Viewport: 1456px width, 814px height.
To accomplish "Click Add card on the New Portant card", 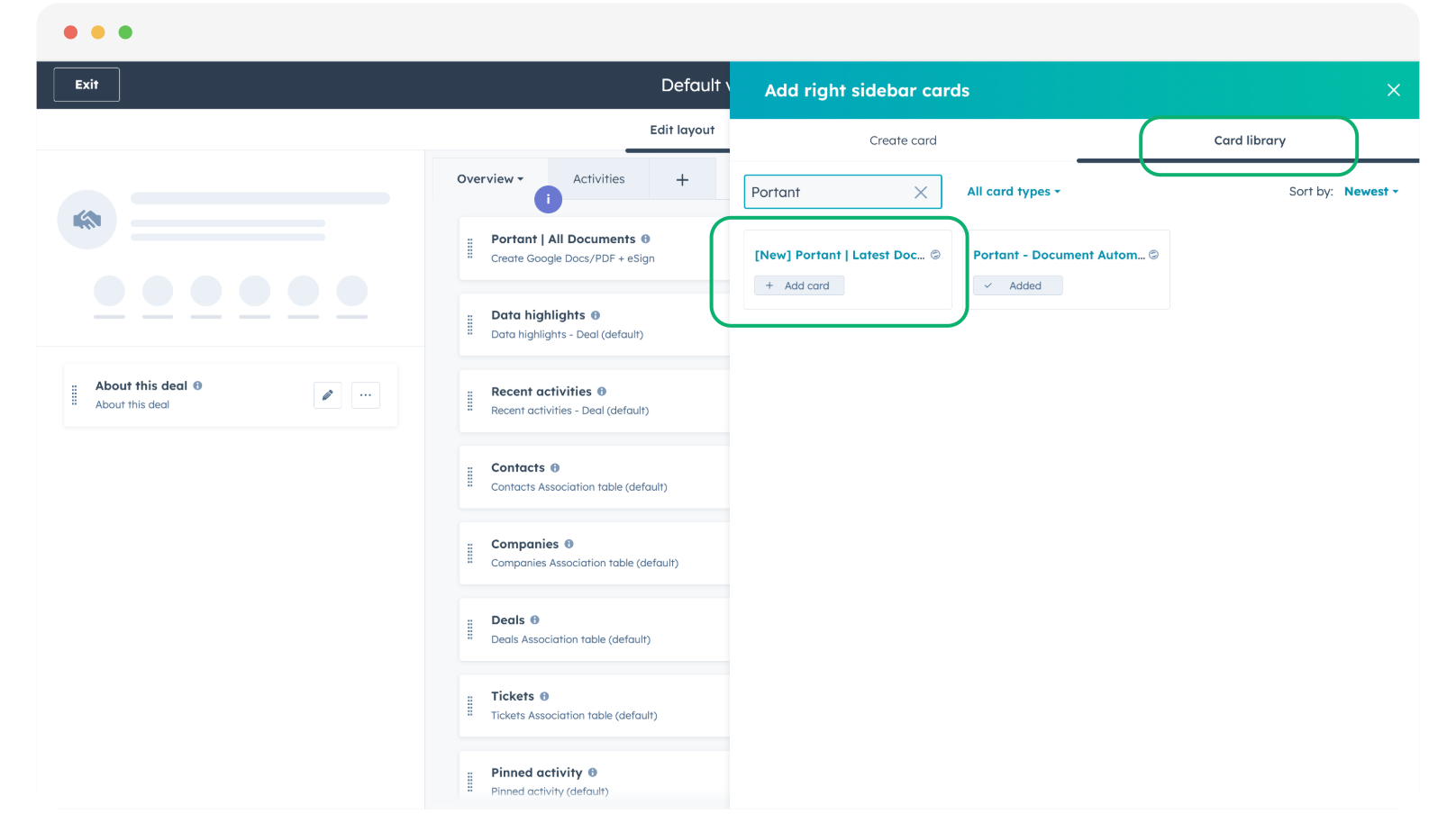I will click(x=798, y=285).
